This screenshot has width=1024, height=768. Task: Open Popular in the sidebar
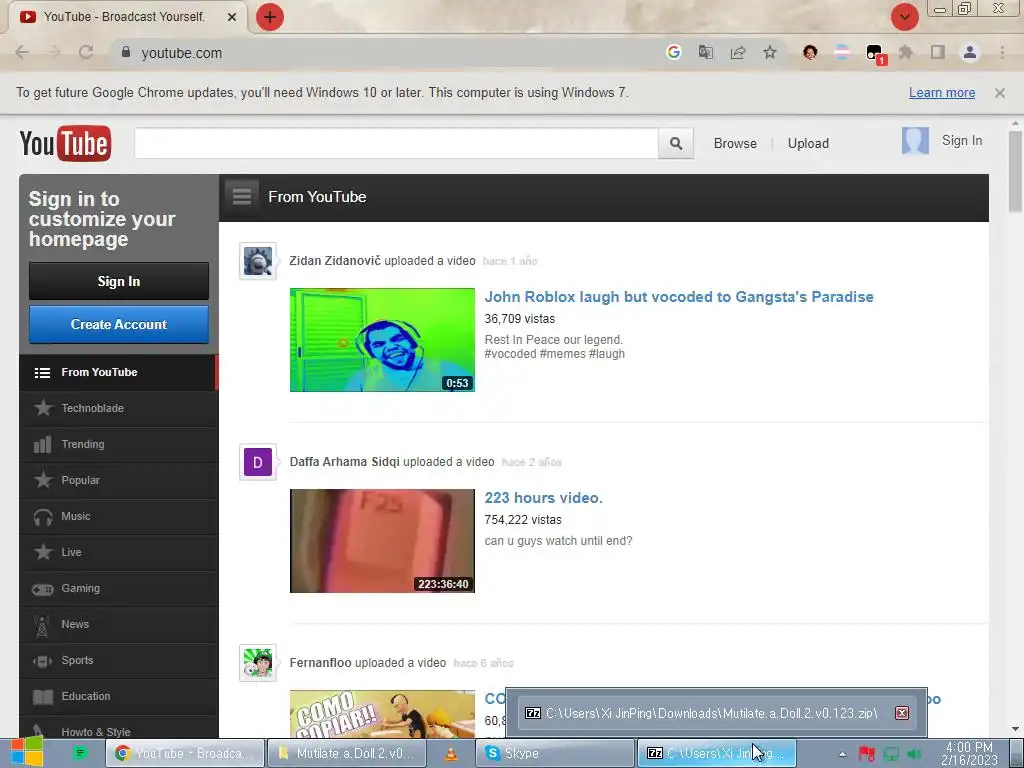click(x=118, y=480)
